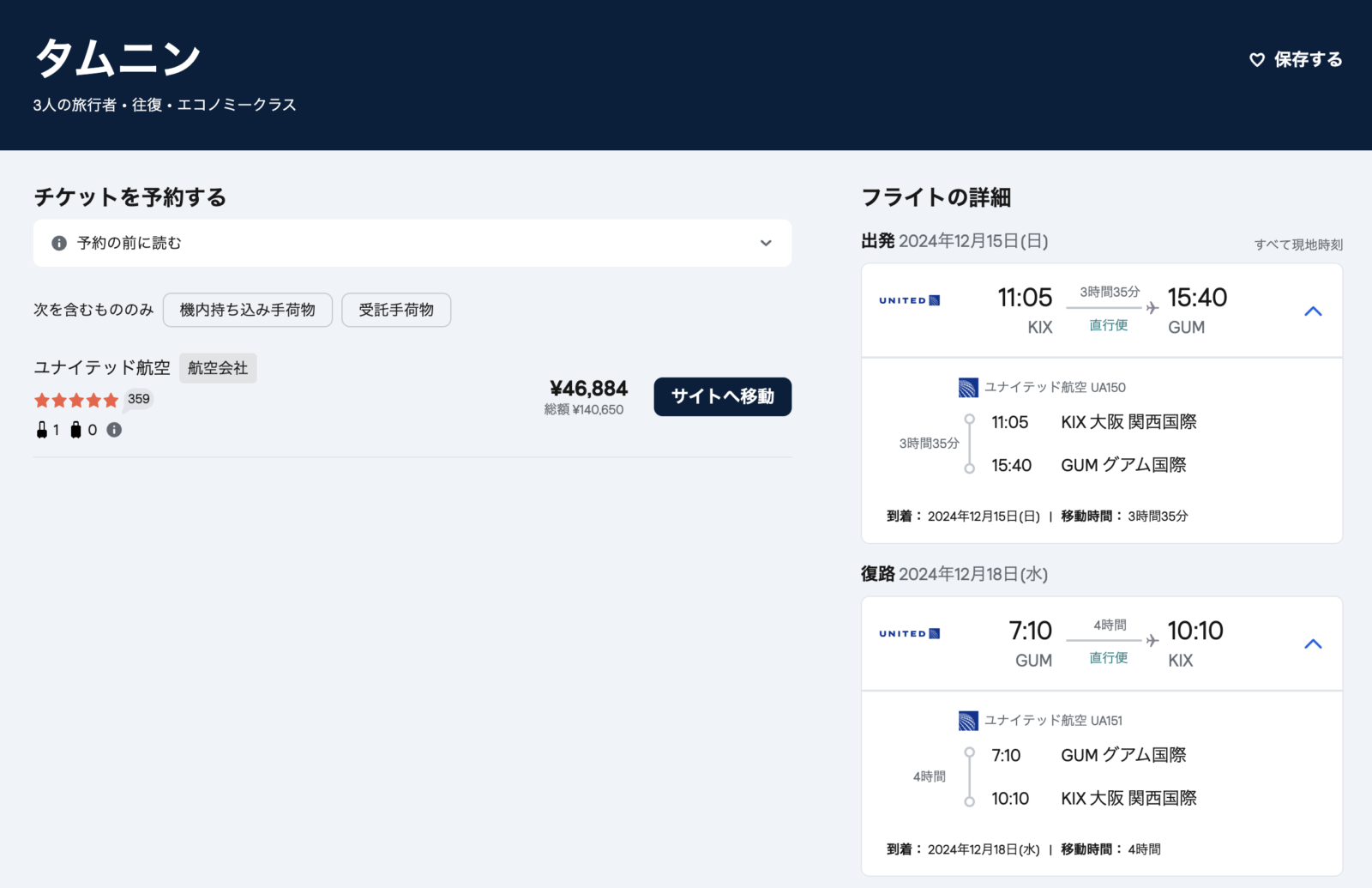This screenshot has height=888, width=1372.
Task: Click the airplane icon on the 3時間35分 route line
Action: (1152, 307)
